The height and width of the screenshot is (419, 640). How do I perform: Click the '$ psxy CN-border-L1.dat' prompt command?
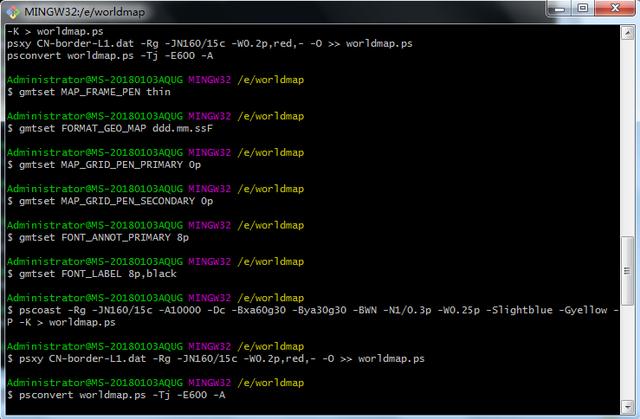coord(216,359)
